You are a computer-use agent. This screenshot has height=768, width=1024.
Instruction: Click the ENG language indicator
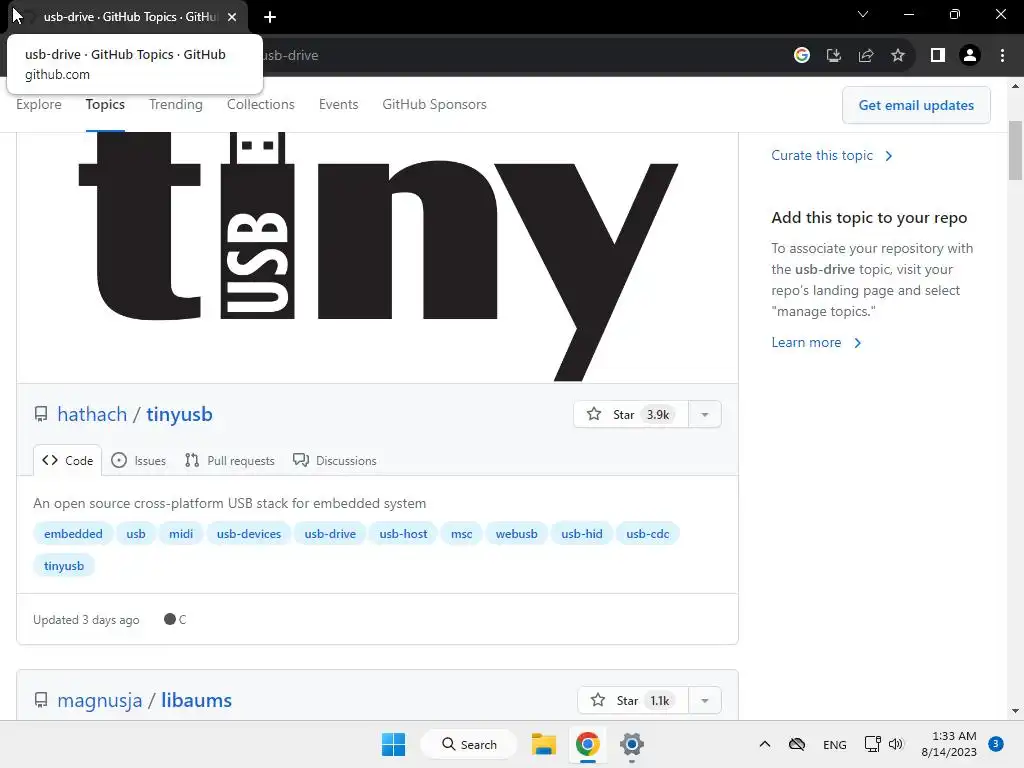point(835,744)
